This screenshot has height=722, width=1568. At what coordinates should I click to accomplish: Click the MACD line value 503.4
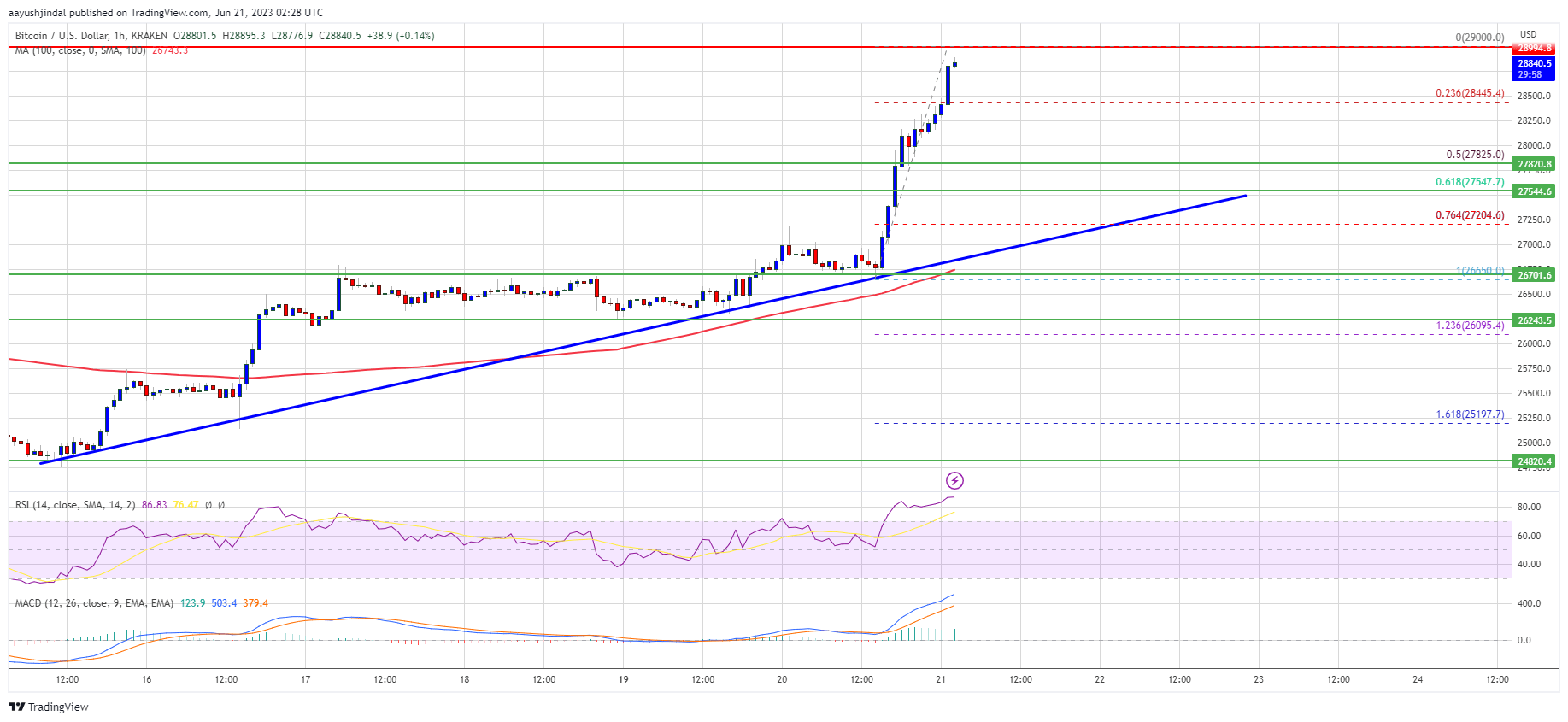click(224, 603)
